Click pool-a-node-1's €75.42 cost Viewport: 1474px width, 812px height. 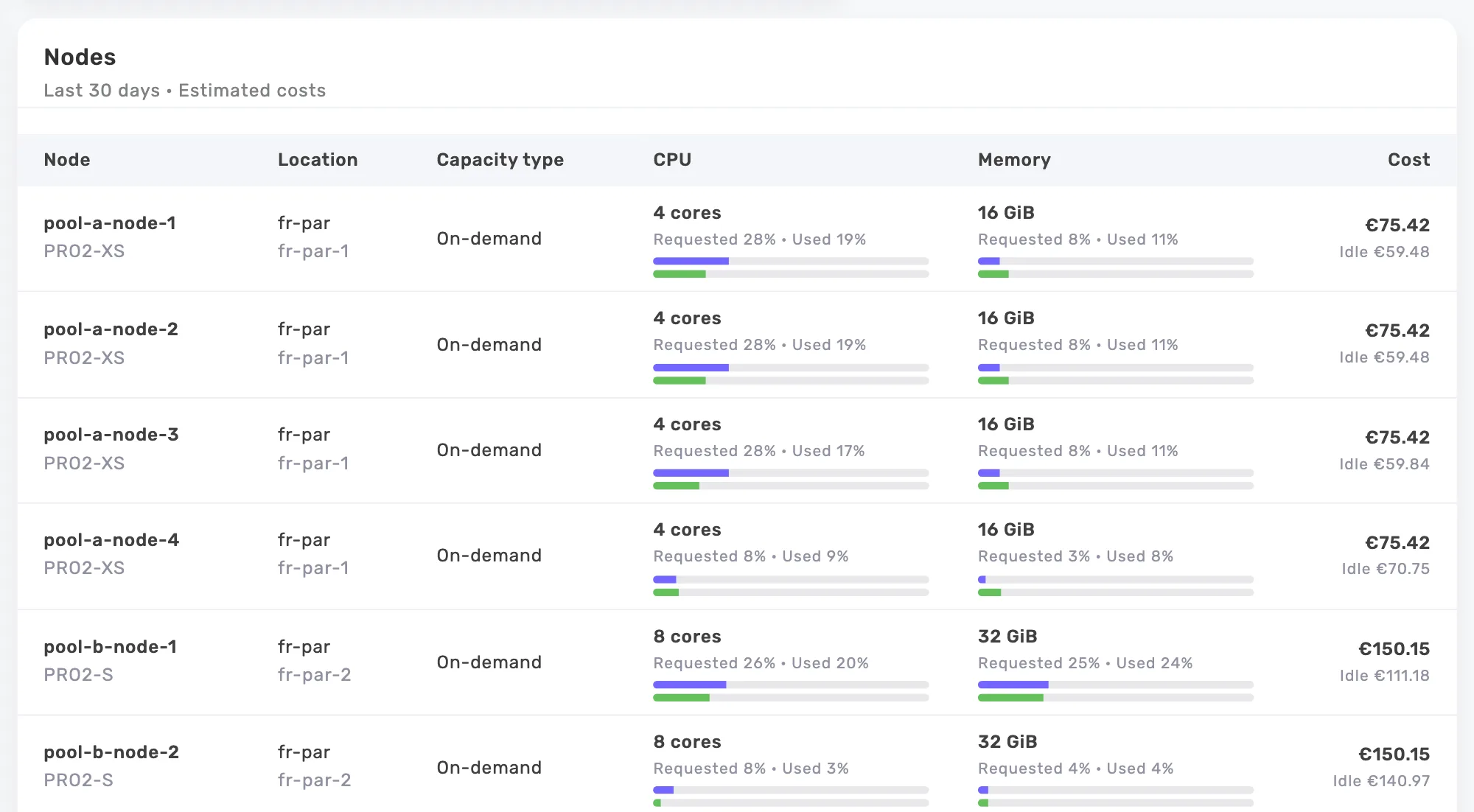click(x=1397, y=225)
